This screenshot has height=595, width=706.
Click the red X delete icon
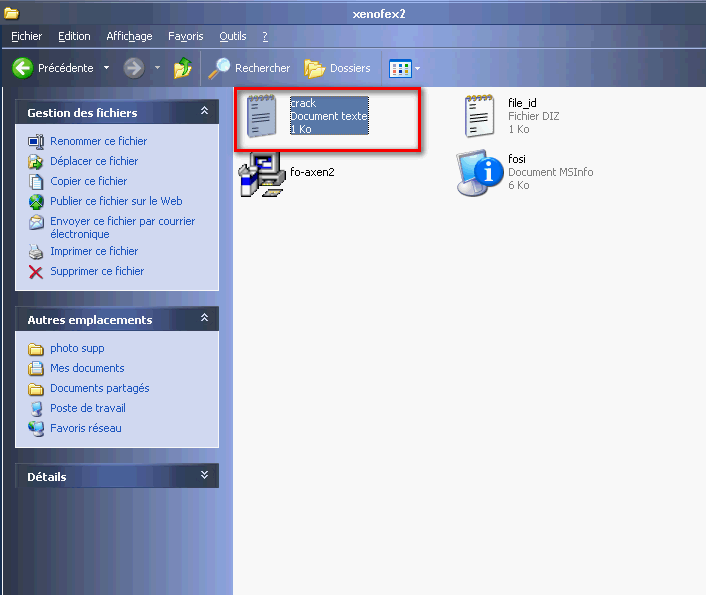pos(36,272)
